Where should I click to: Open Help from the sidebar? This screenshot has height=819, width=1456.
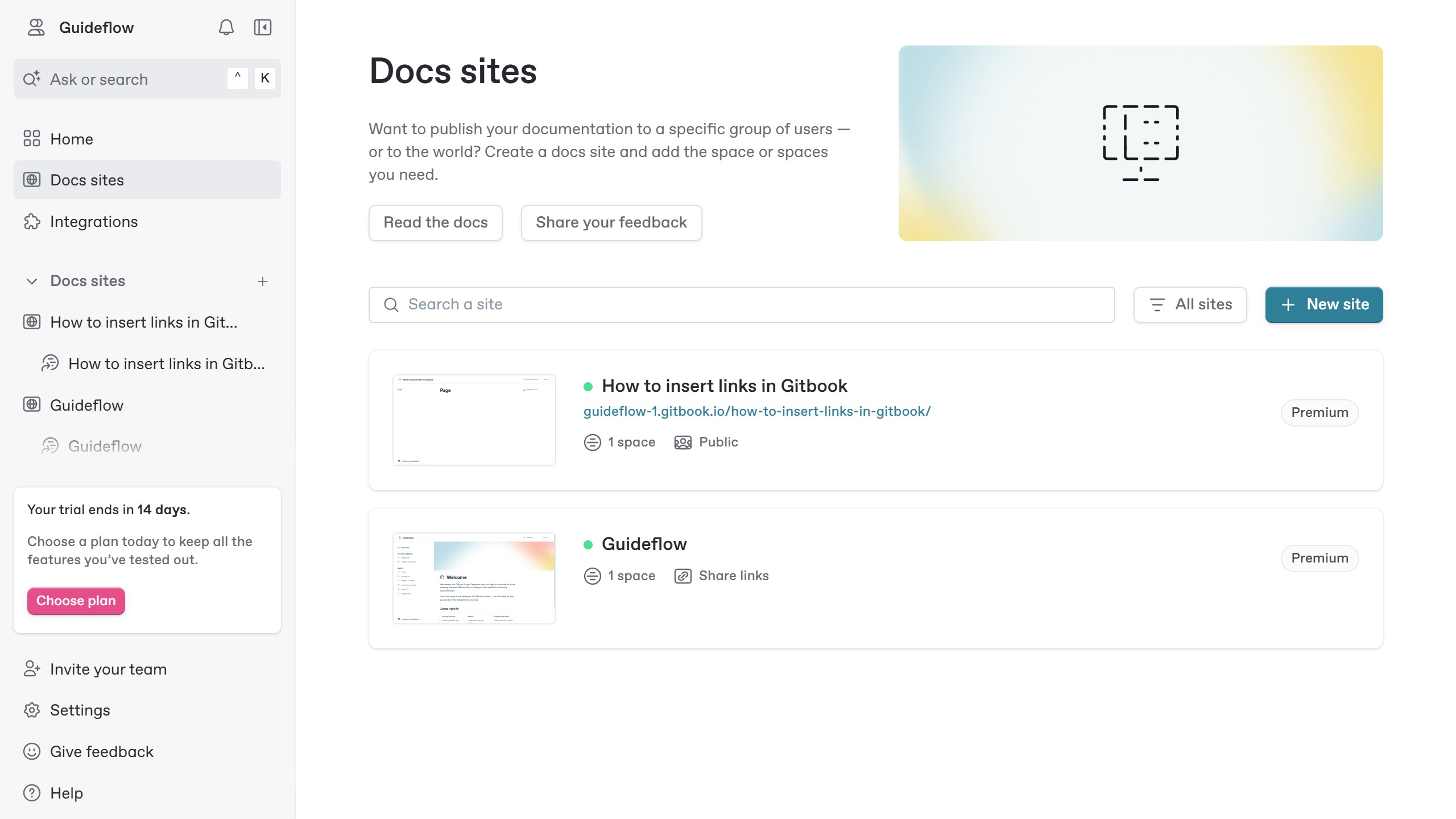coord(147,793)
